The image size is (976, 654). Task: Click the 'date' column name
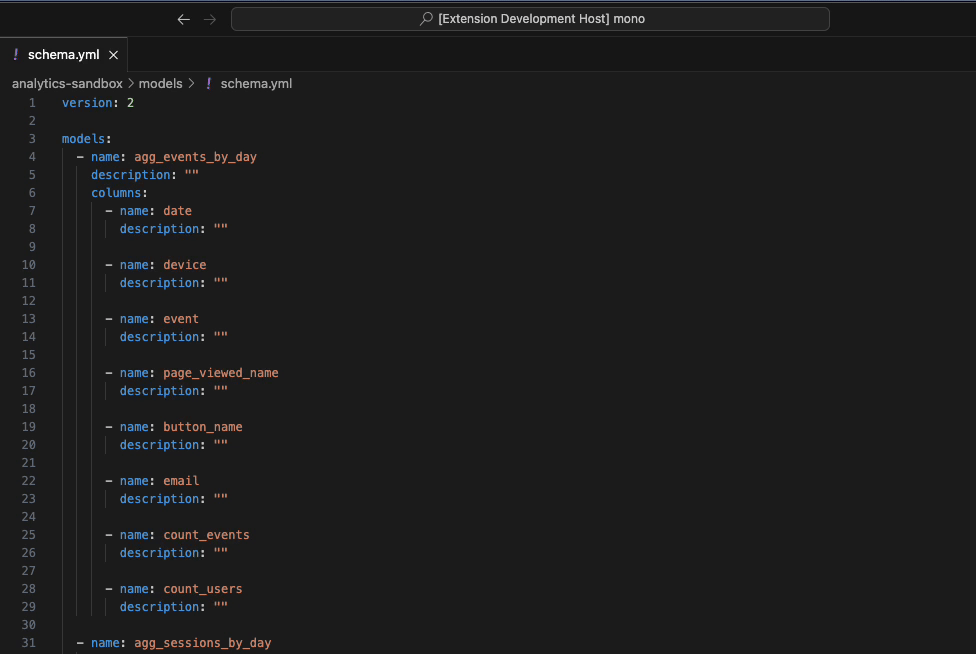click(177, 211)
